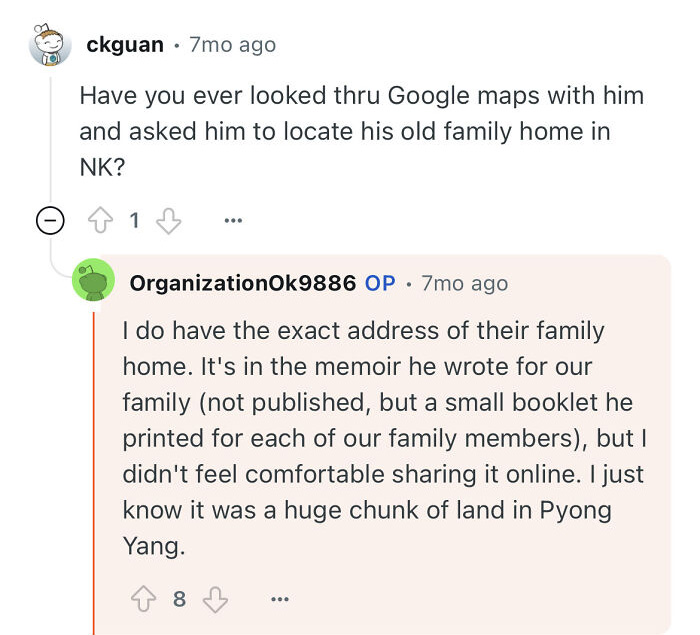Upvote ckguan's comment

click(x=100, y=220)
